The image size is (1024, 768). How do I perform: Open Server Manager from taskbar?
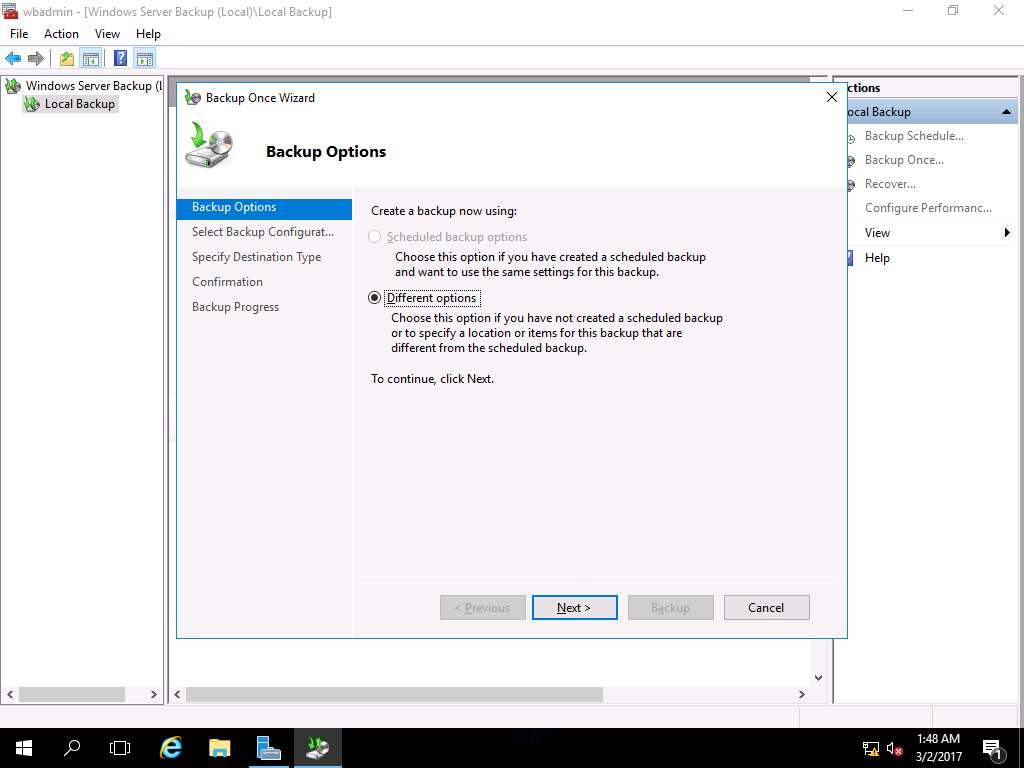point(268,748)
